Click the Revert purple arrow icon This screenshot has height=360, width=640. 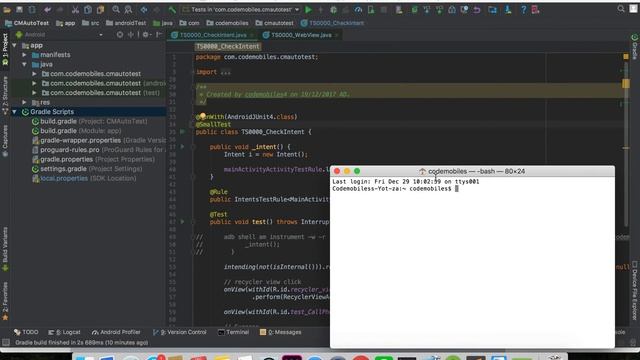coord(477,9)
